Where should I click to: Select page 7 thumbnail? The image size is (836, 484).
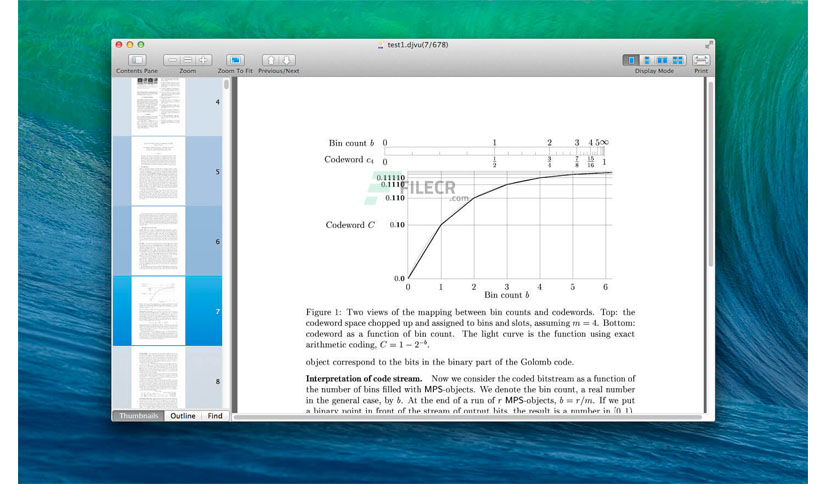158,311
